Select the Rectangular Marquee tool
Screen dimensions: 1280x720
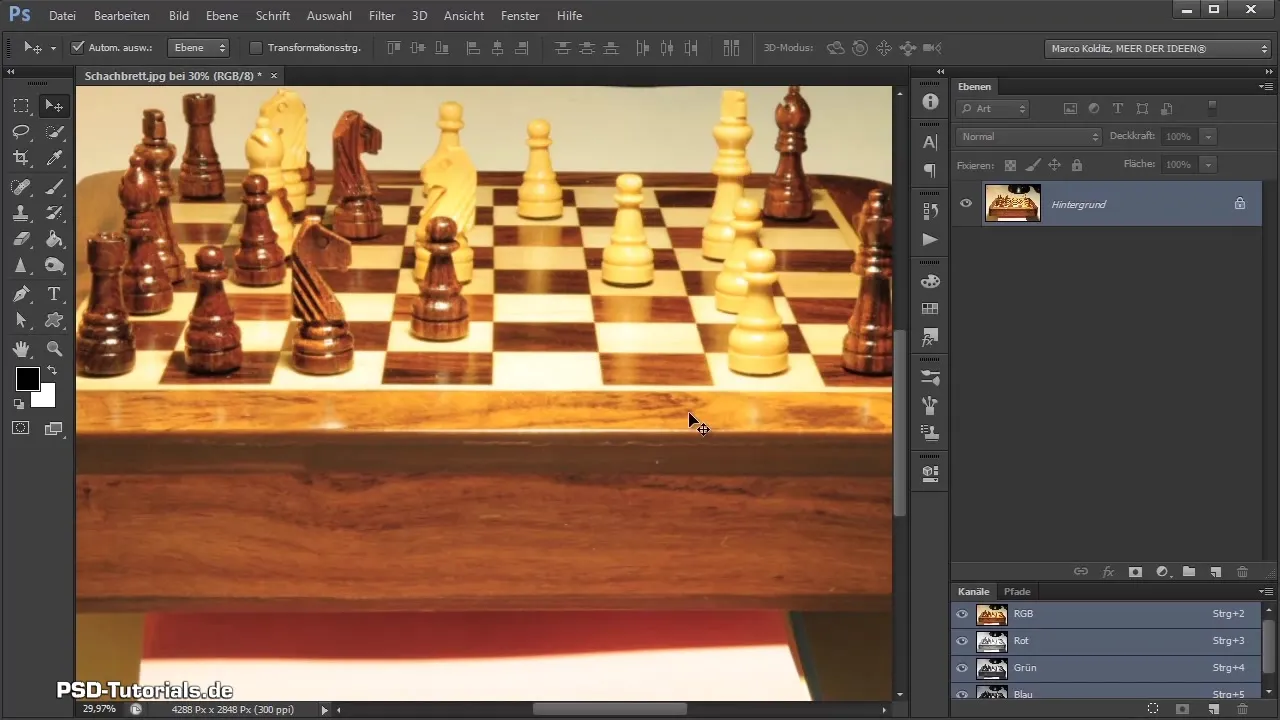21,106
